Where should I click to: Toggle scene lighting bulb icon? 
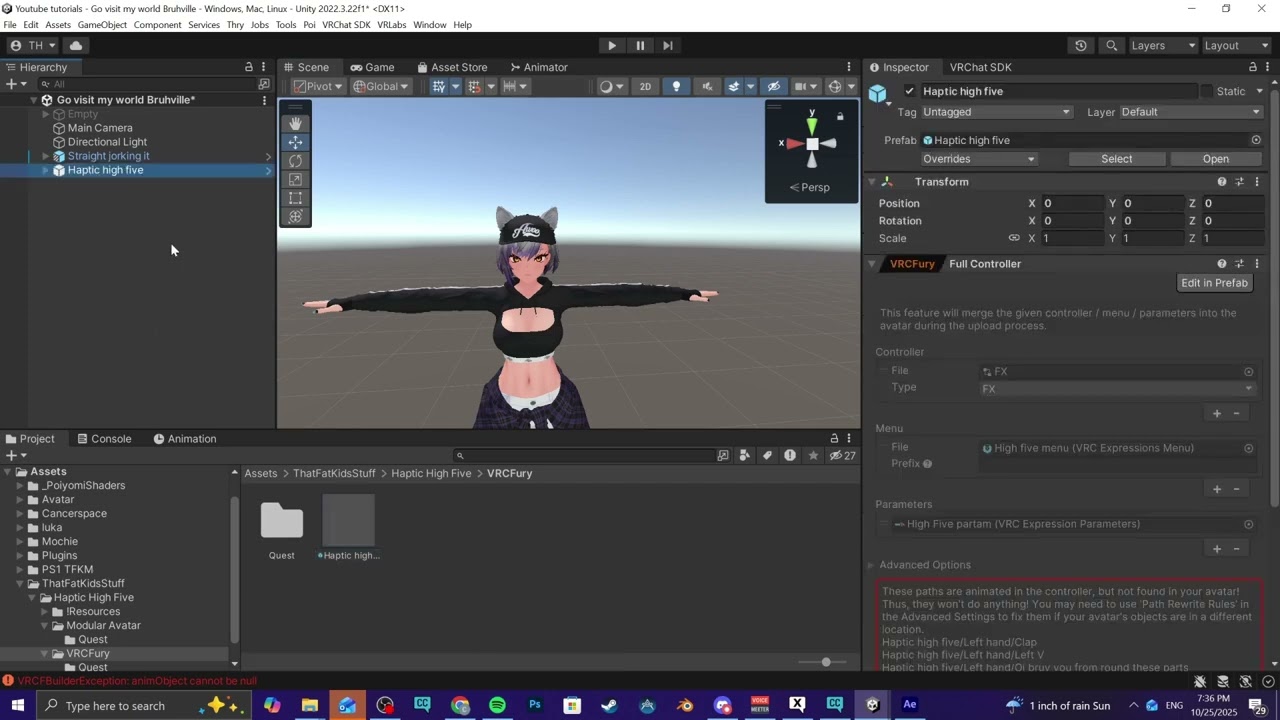pyautogui.click(x=676, y=87)
